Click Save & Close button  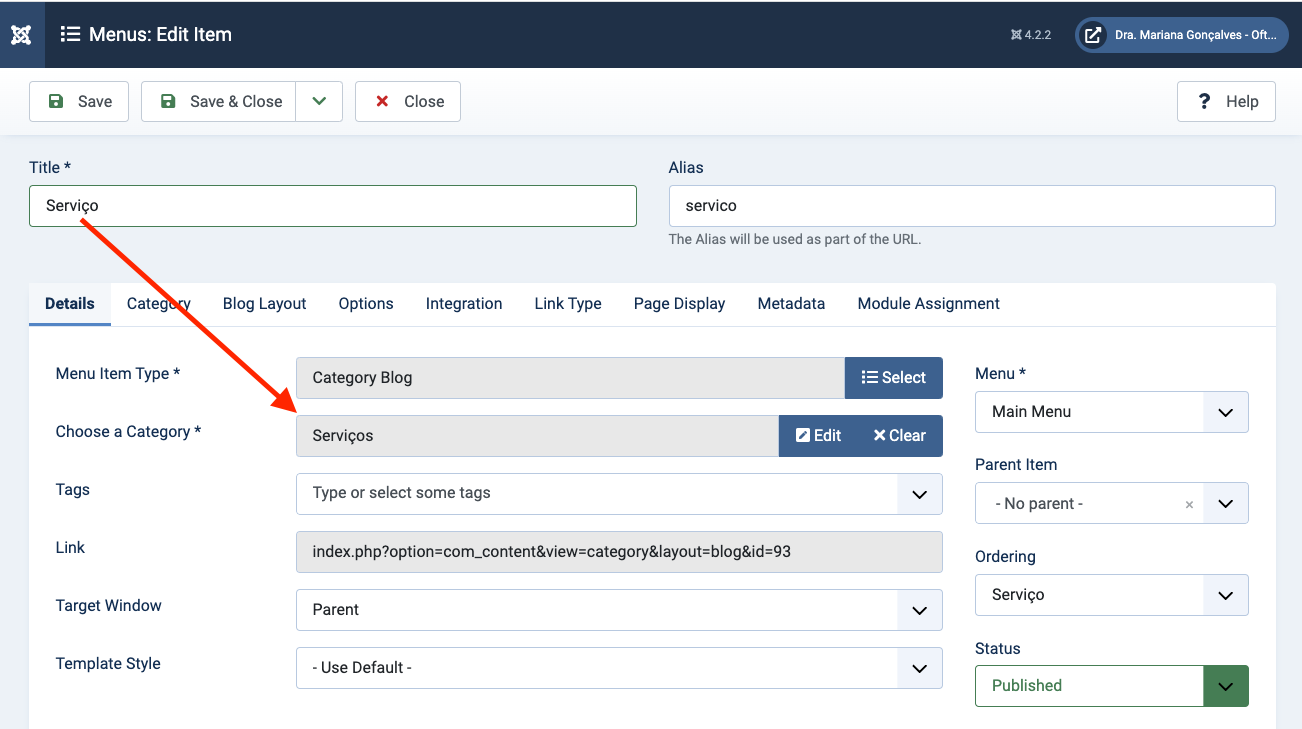[219, 101]
